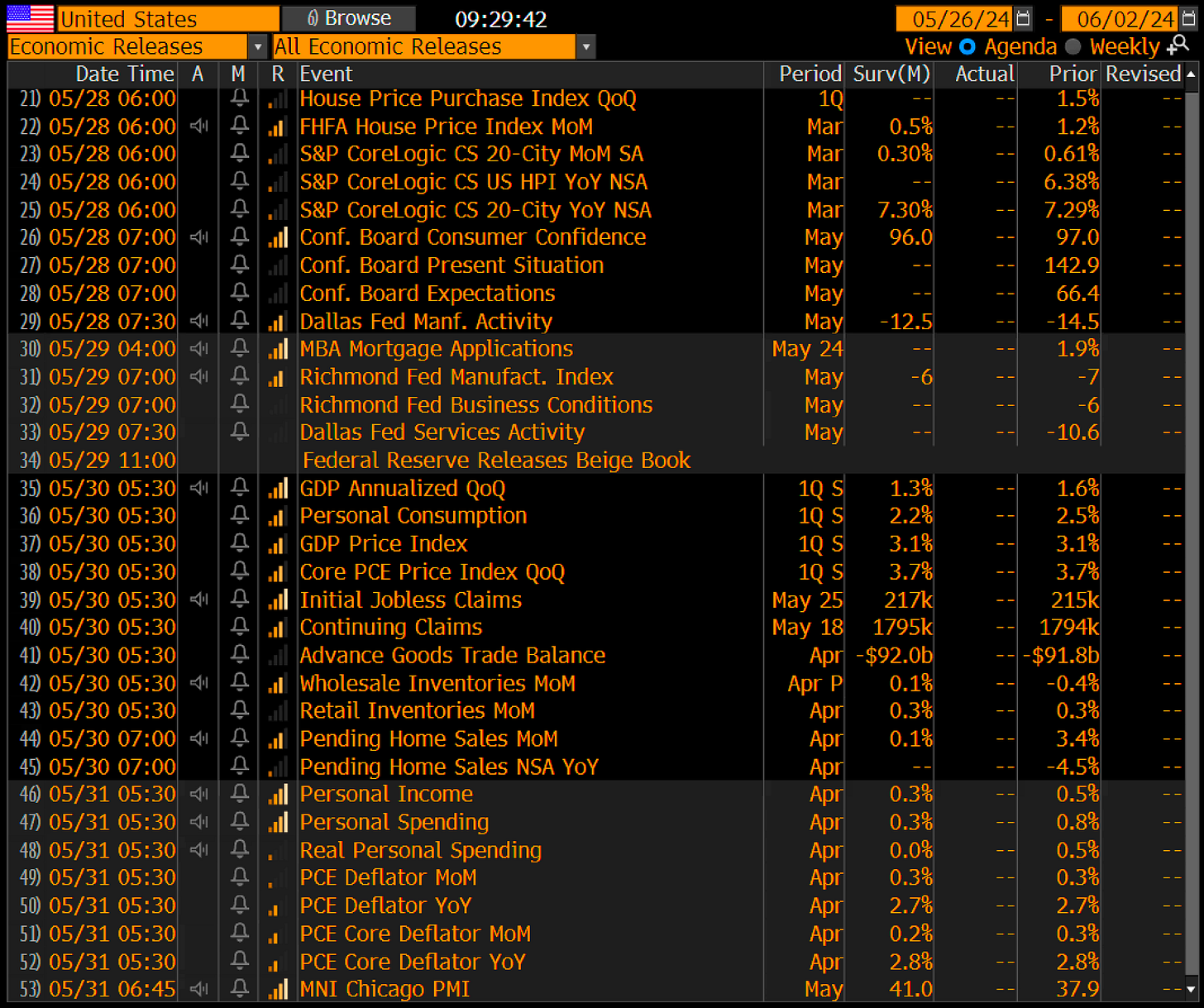Screen dimensions: 1204x1008
Task: Toggle the bell alert for Dallas Fed Services Activity
Action: click(x=240, y=432)
